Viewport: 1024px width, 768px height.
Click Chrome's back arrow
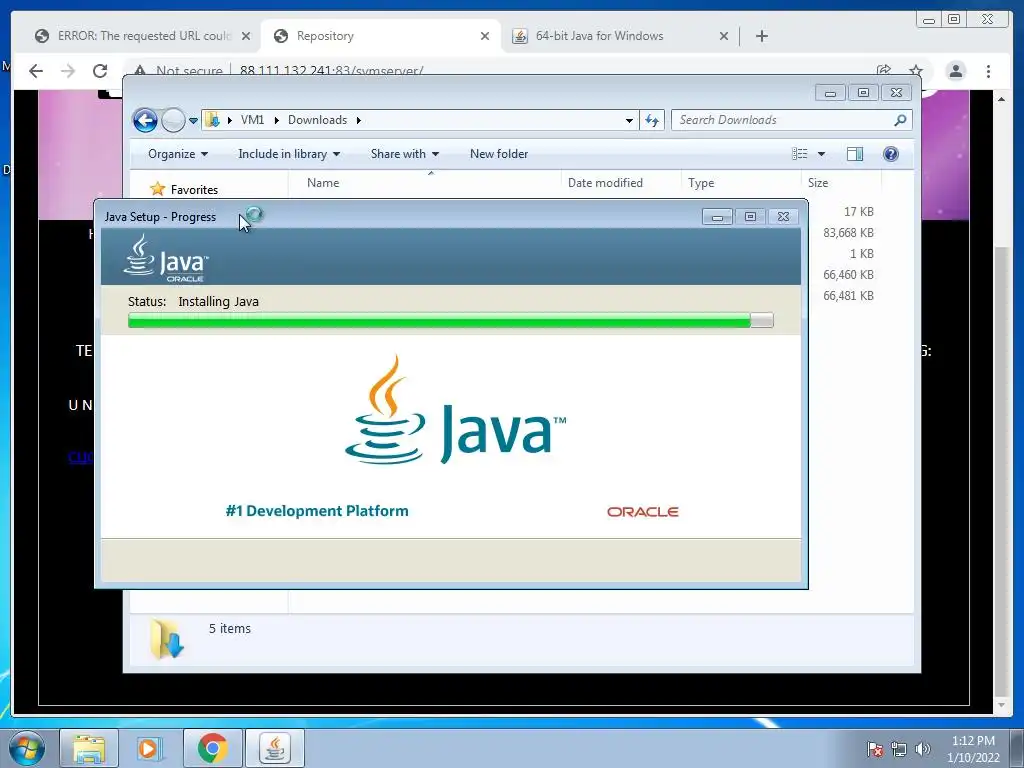36,71
